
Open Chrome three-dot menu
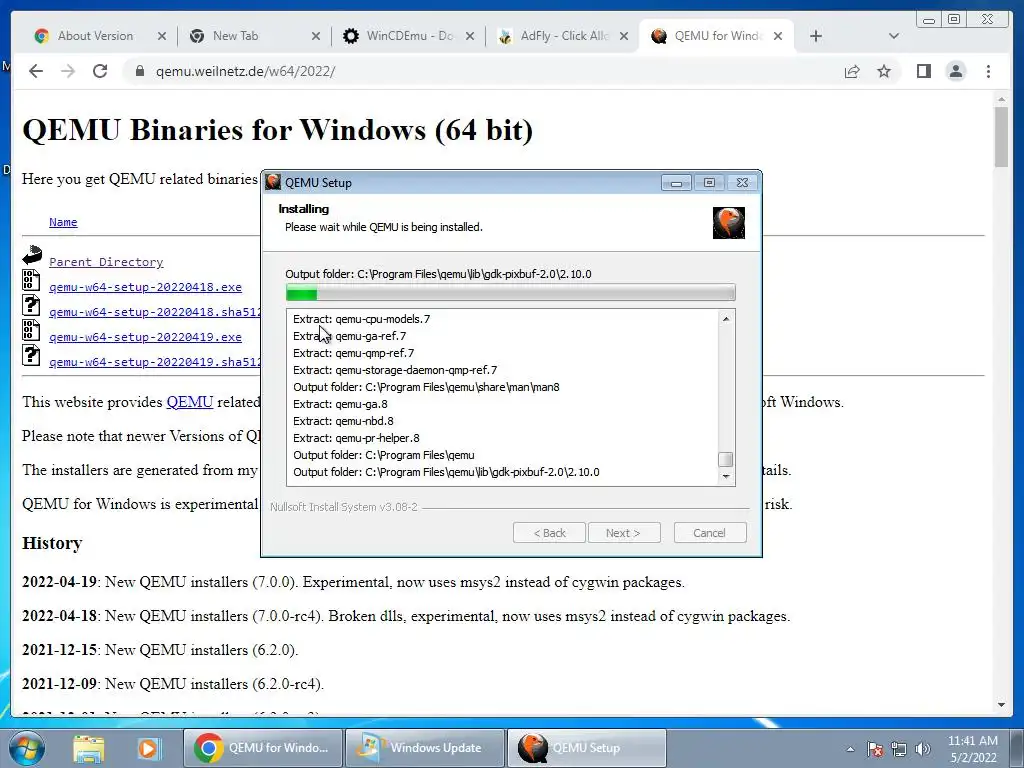[988, 71]
